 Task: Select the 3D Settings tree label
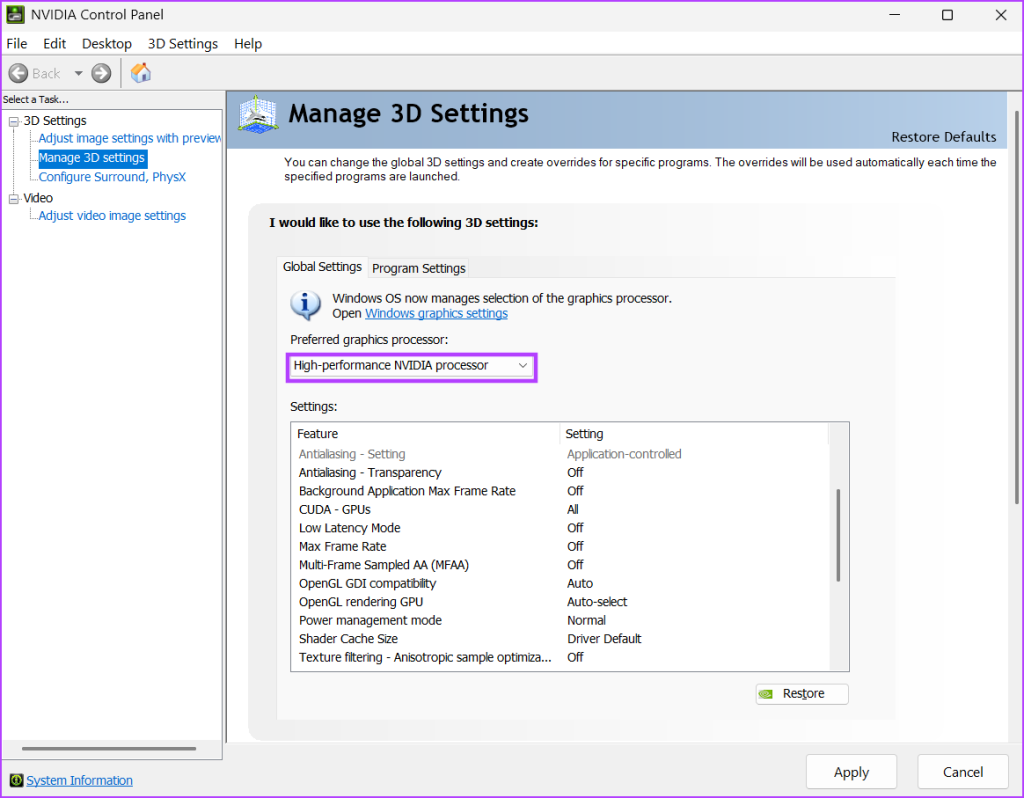[55, 121]
